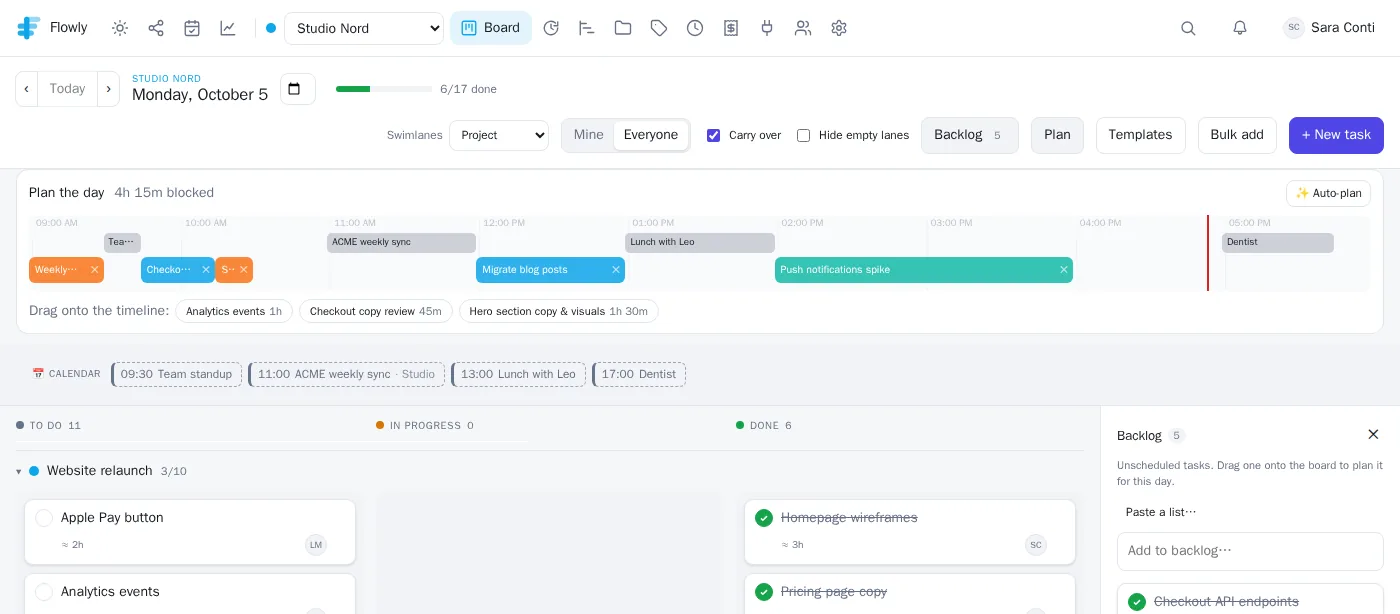
Task: Open the settings gear icon
Action: 839,28
